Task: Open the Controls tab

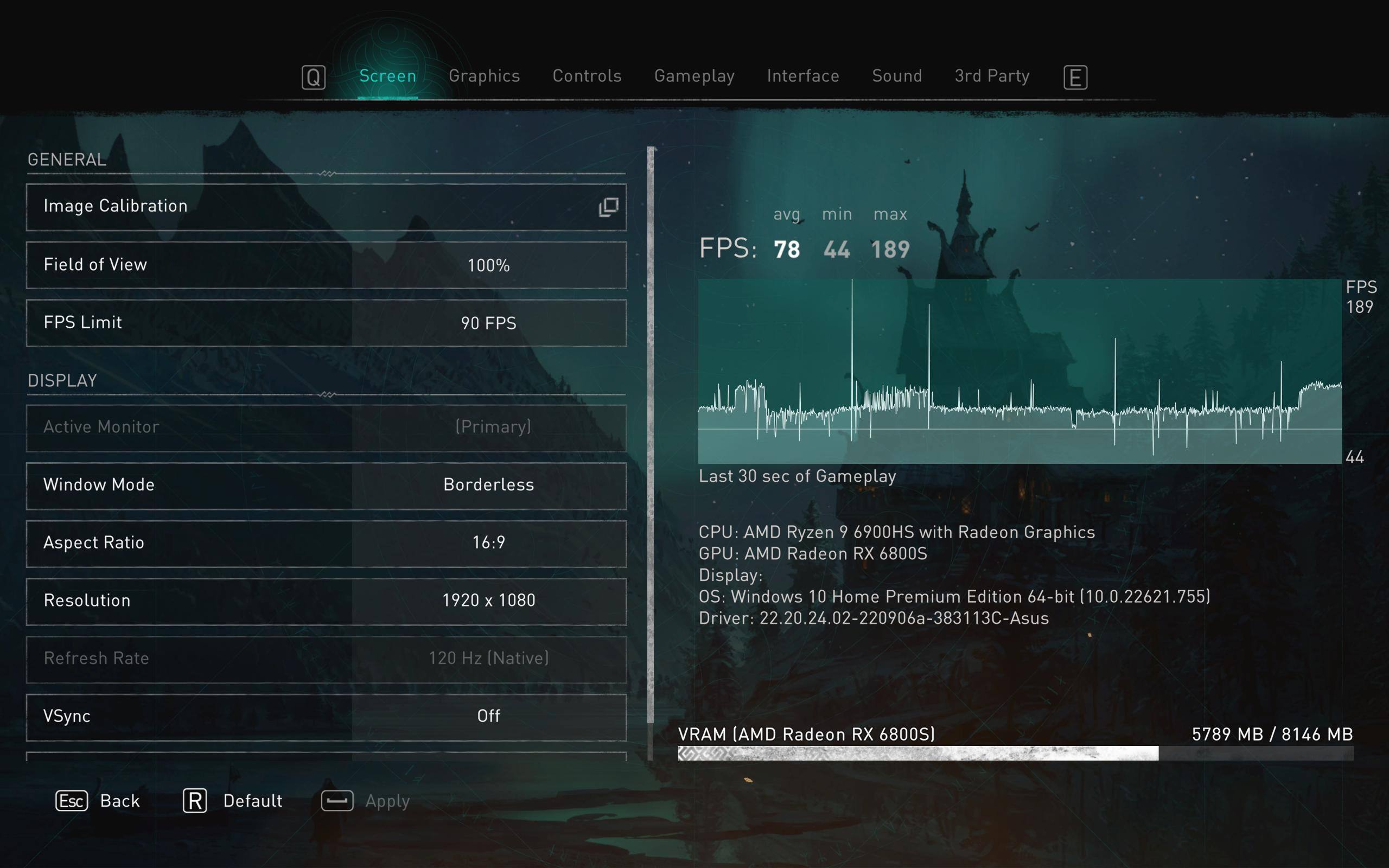Action: click(x=587, y=76)
